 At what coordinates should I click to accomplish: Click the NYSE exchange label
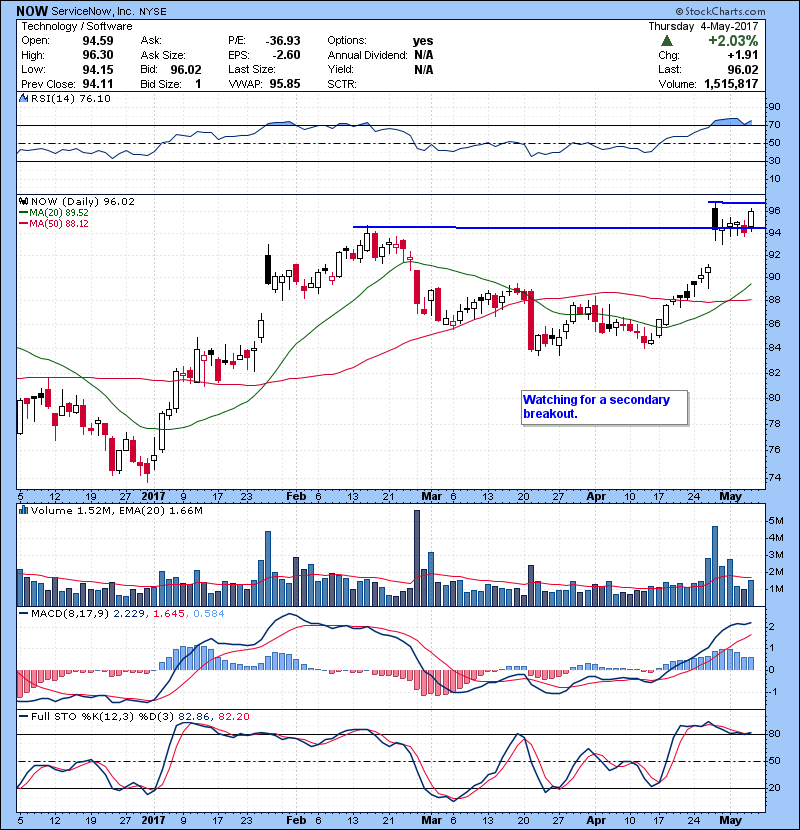point(153,12)
